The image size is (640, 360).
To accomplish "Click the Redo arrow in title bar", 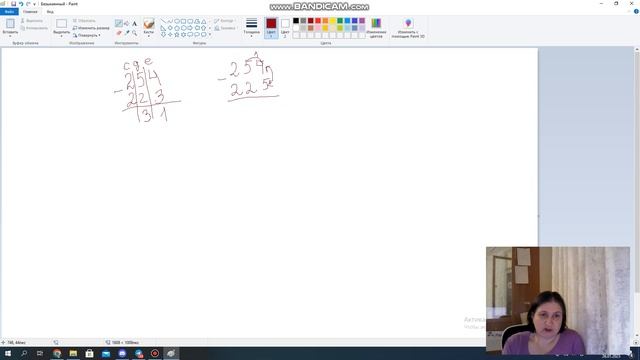I will pos(28,4).
